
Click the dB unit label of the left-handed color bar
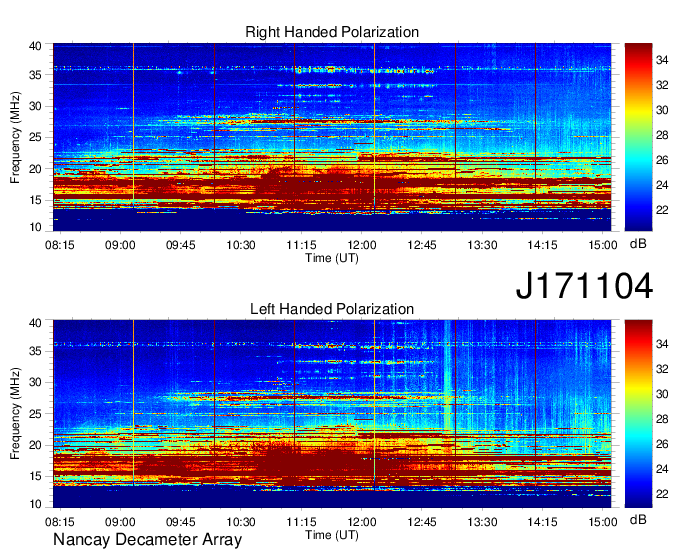pos(638,519)
